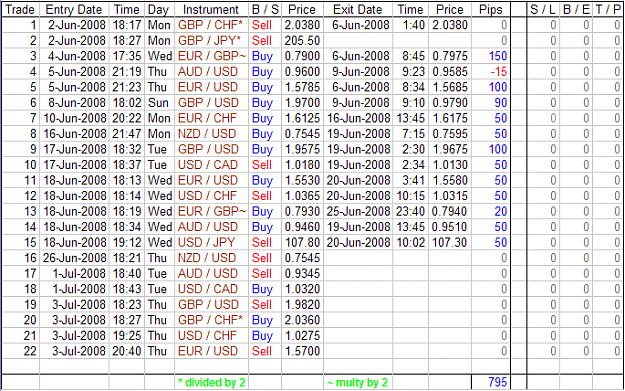The width and height of the screenshot is (625, 391).
Task: Select exit price 1.5685
Action: click(x=450, y=87)
